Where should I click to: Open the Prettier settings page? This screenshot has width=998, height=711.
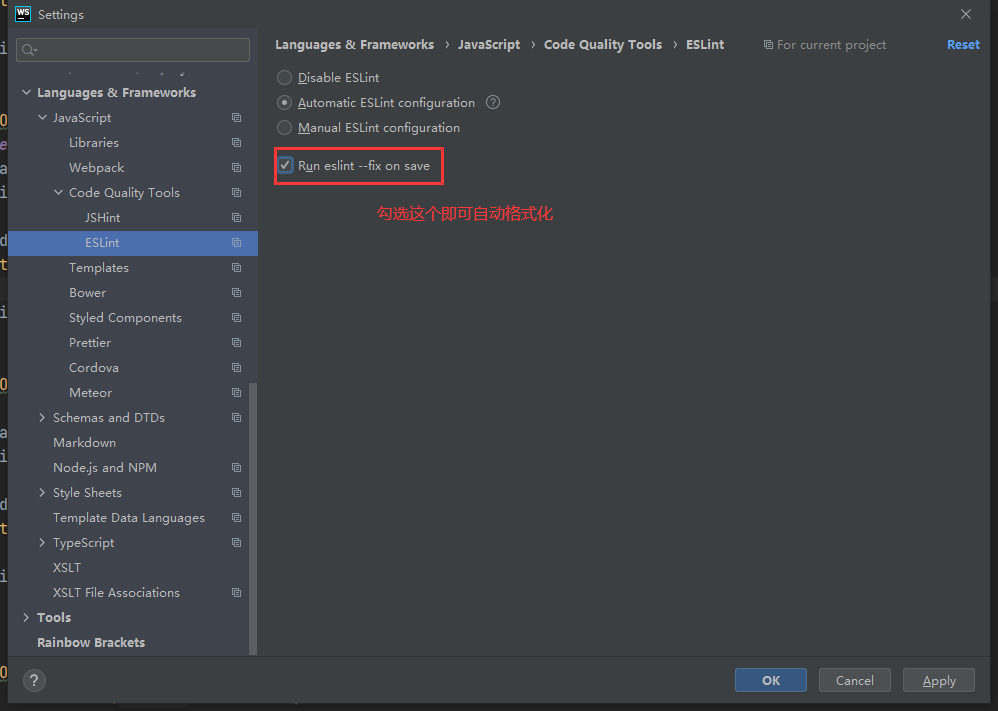click(90, 342)
